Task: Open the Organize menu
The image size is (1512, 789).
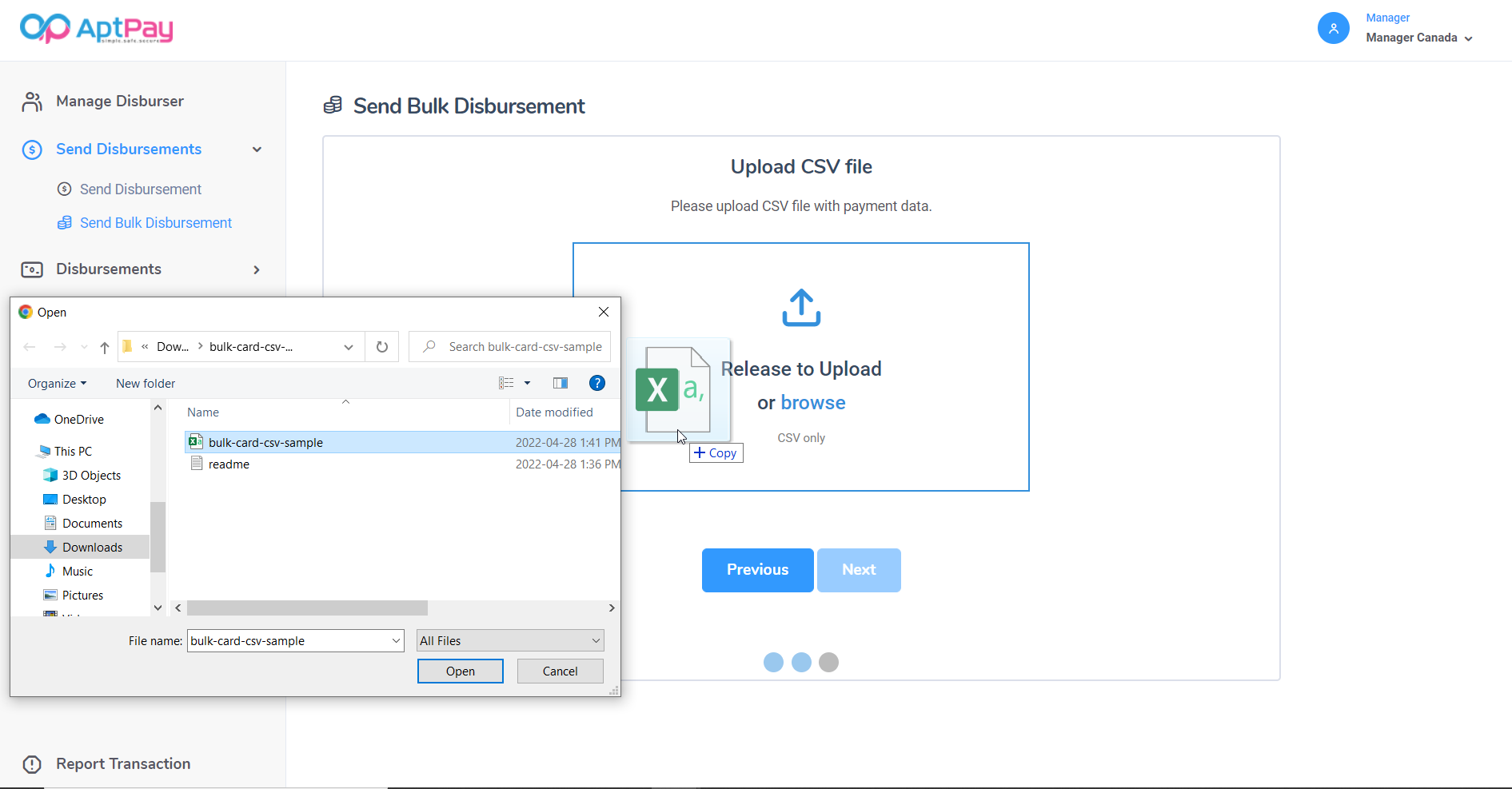Action: (x=57, y=383)
